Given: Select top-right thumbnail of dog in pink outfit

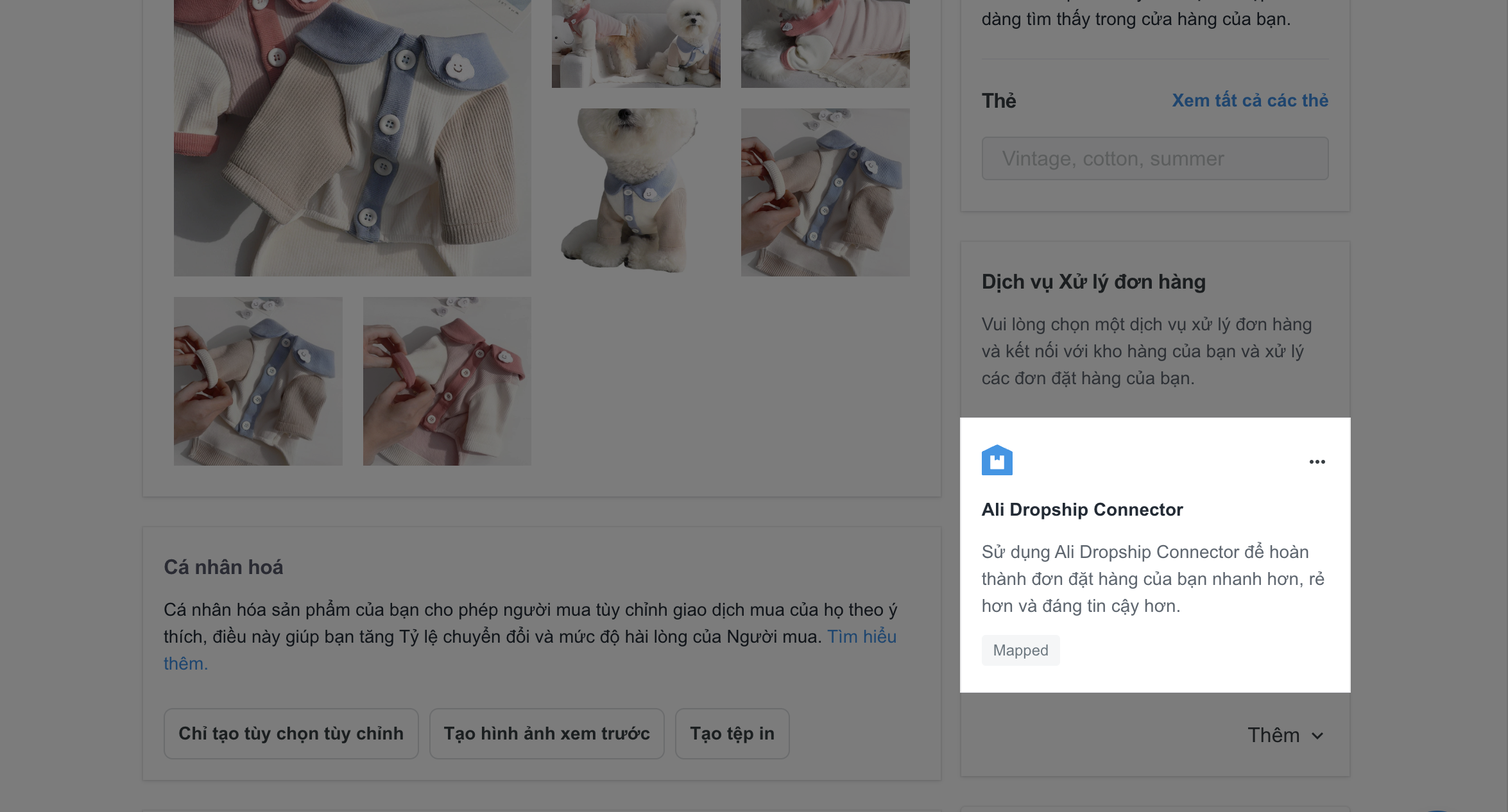Looking at the screenshot, I should click(825, 44).
